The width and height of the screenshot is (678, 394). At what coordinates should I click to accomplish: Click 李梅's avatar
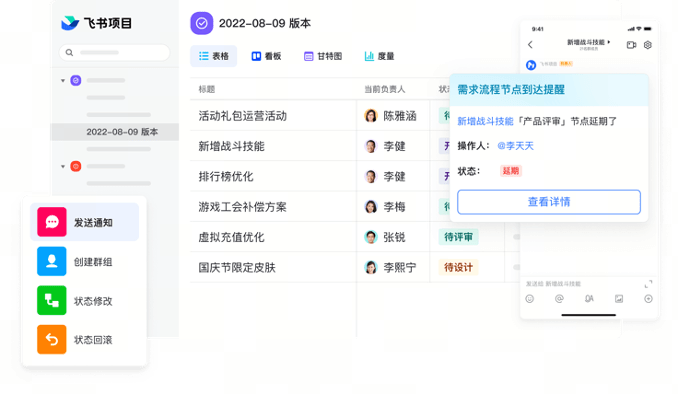point(371,207)
